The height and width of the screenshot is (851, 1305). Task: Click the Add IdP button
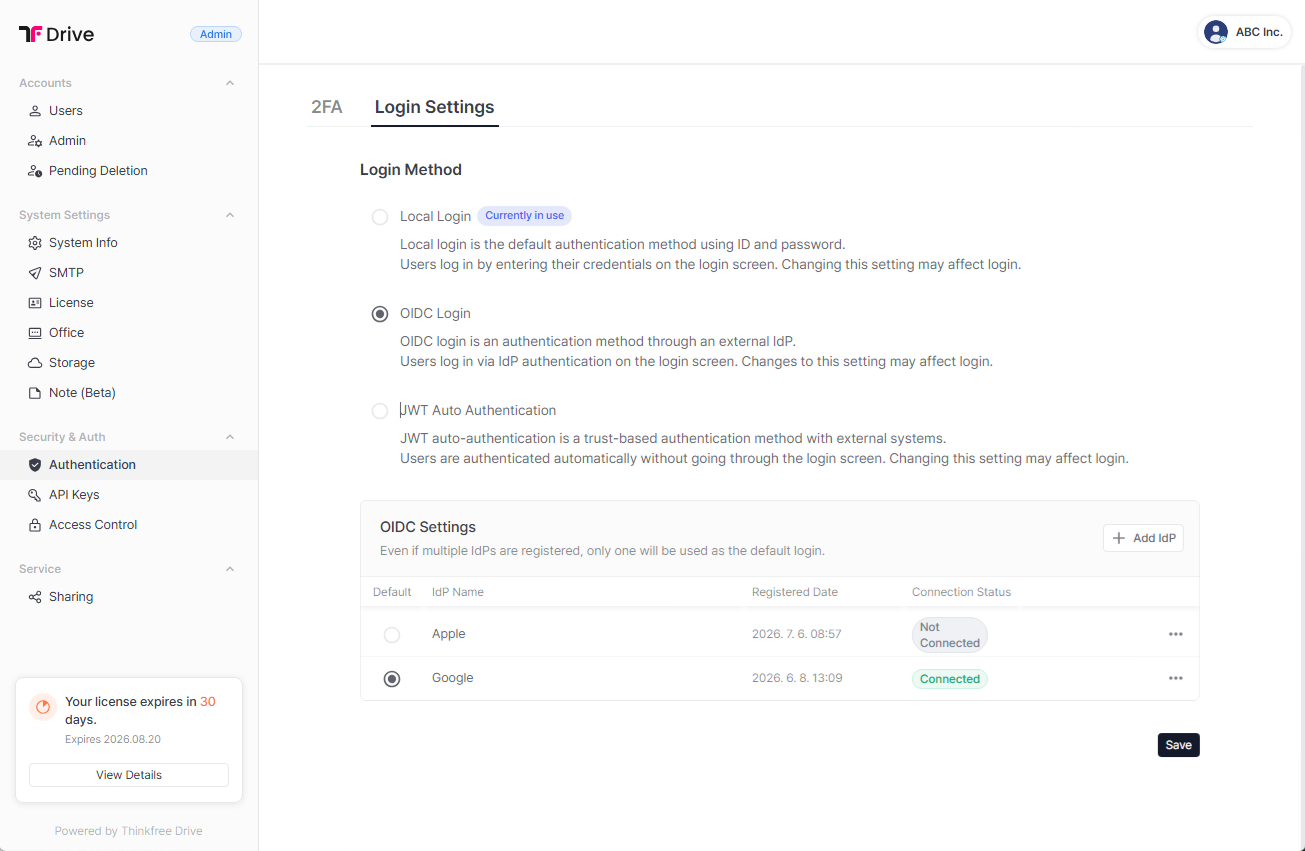click(1143, 538)
